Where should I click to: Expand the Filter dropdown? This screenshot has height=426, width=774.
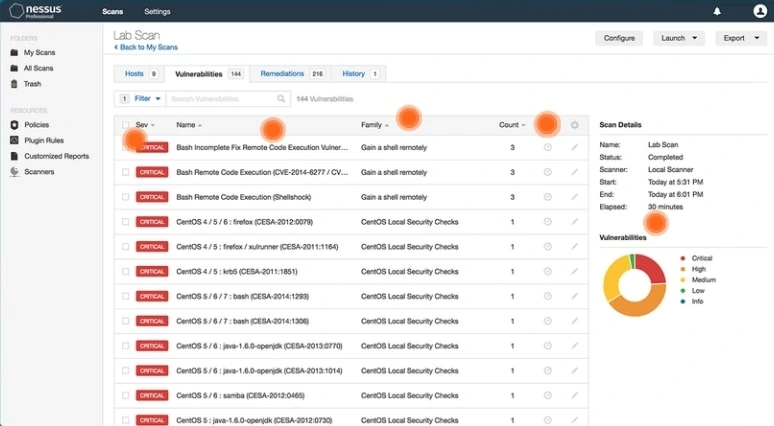tap(141, 99)
